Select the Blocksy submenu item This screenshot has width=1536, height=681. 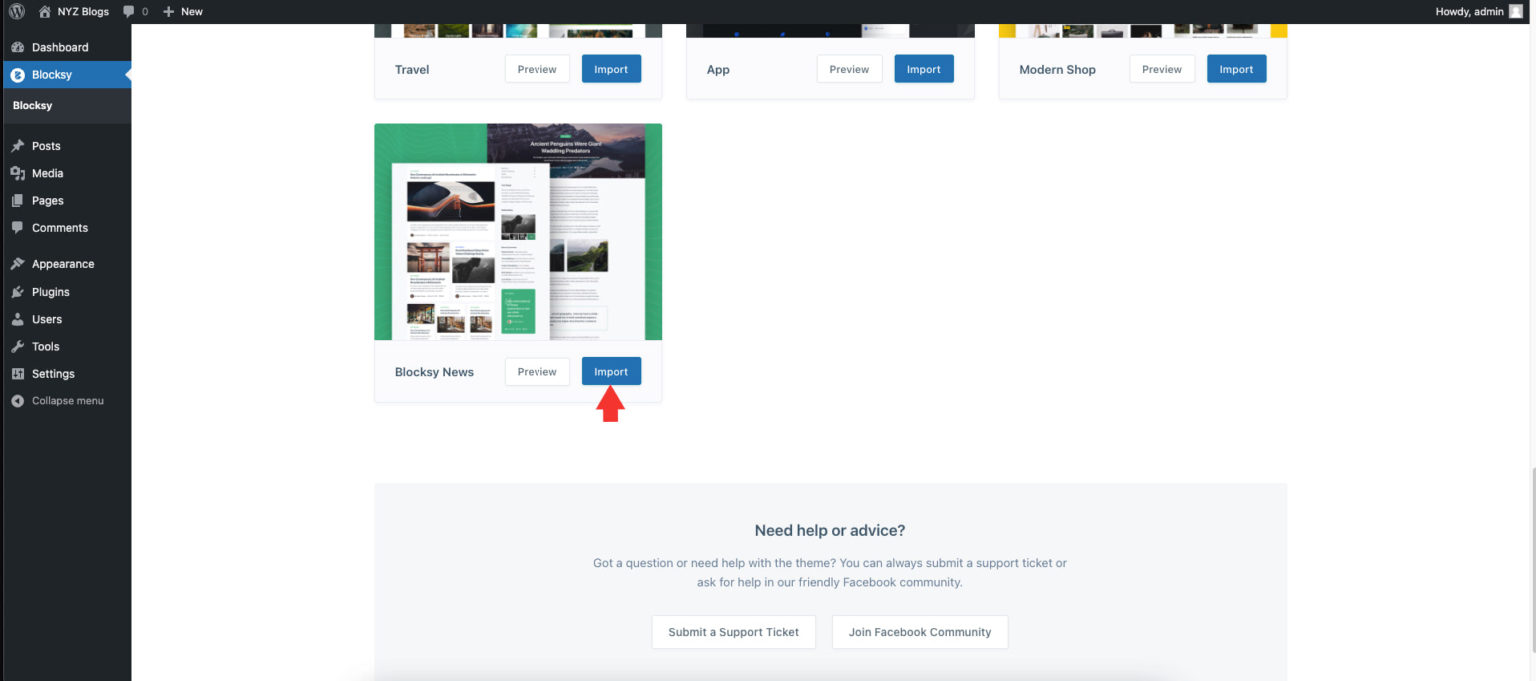click(32, 105)
